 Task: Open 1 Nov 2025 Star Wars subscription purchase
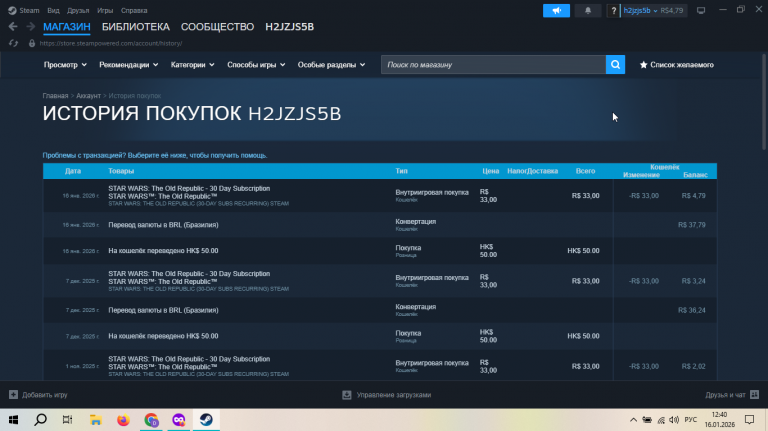[380, 365]
